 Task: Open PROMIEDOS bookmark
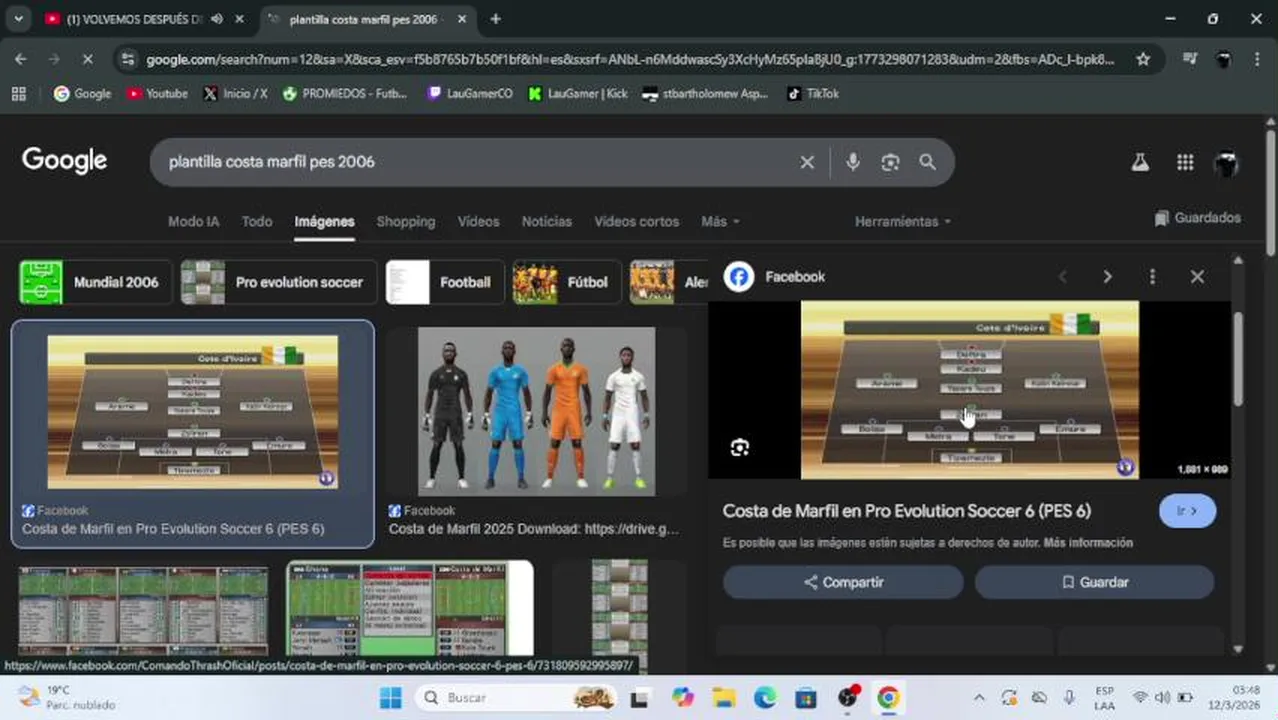(x=345, y=94)
